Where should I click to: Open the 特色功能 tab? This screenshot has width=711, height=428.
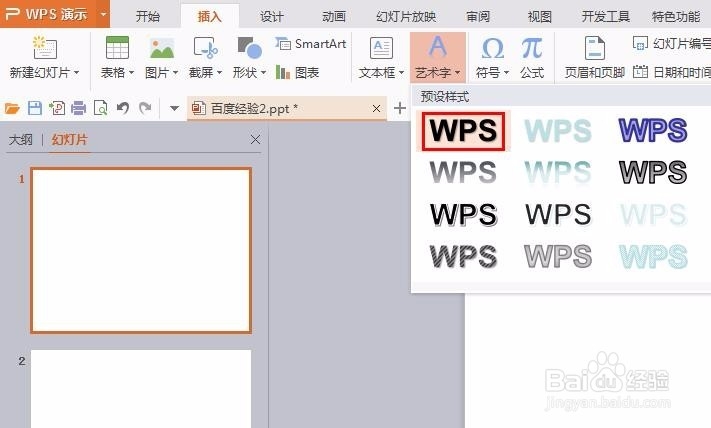676,17
